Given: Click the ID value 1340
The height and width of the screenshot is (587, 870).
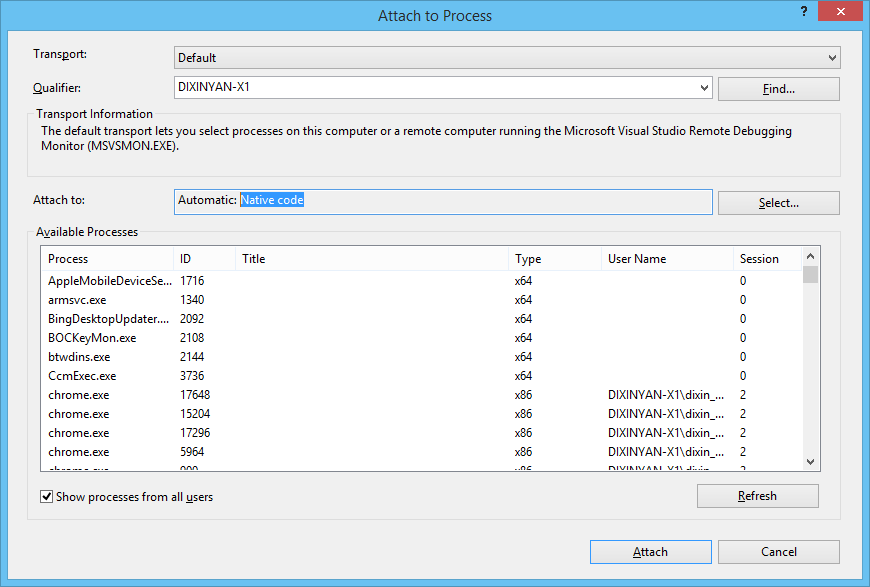Looking at the screenshot, I should (x=192, y=300).
